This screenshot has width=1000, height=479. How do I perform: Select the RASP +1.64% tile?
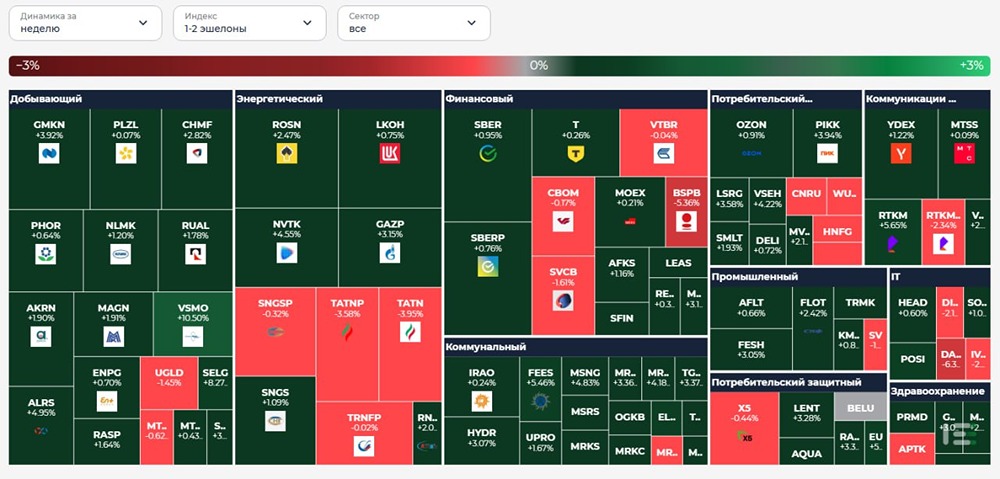107,441
